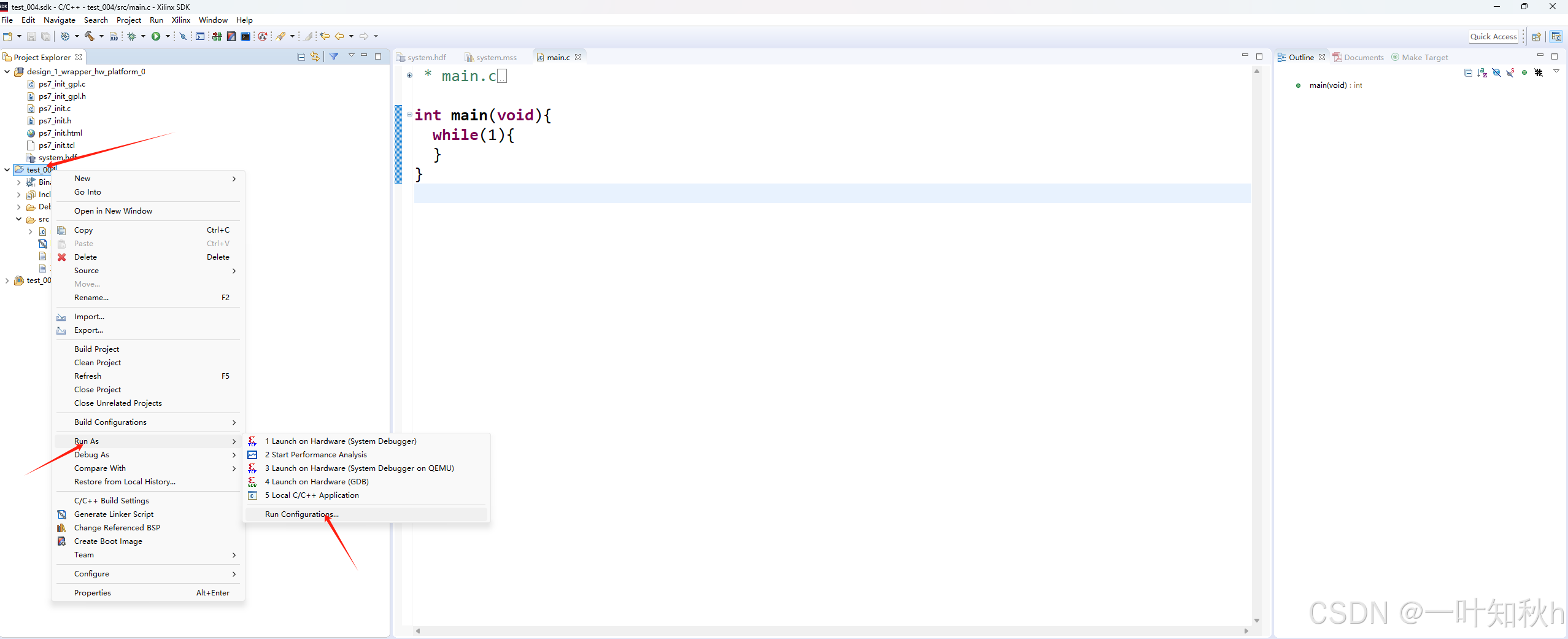Switch to the Make Target tab
The image size is (1568, 639).
click(x=1419, y=57)
